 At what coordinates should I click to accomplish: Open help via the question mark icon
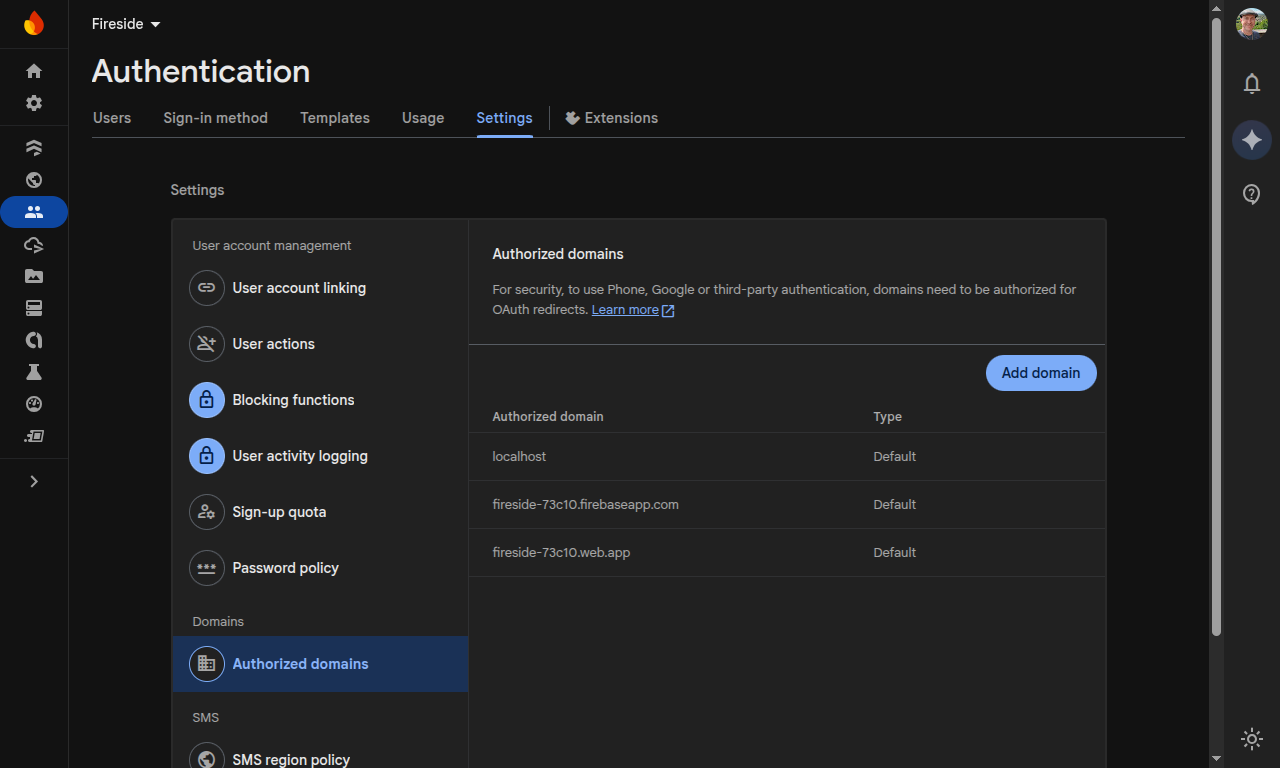1251,194
